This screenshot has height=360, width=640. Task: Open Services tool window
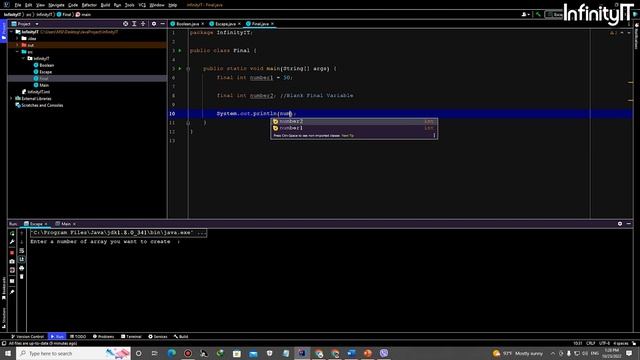pos(158,337)
